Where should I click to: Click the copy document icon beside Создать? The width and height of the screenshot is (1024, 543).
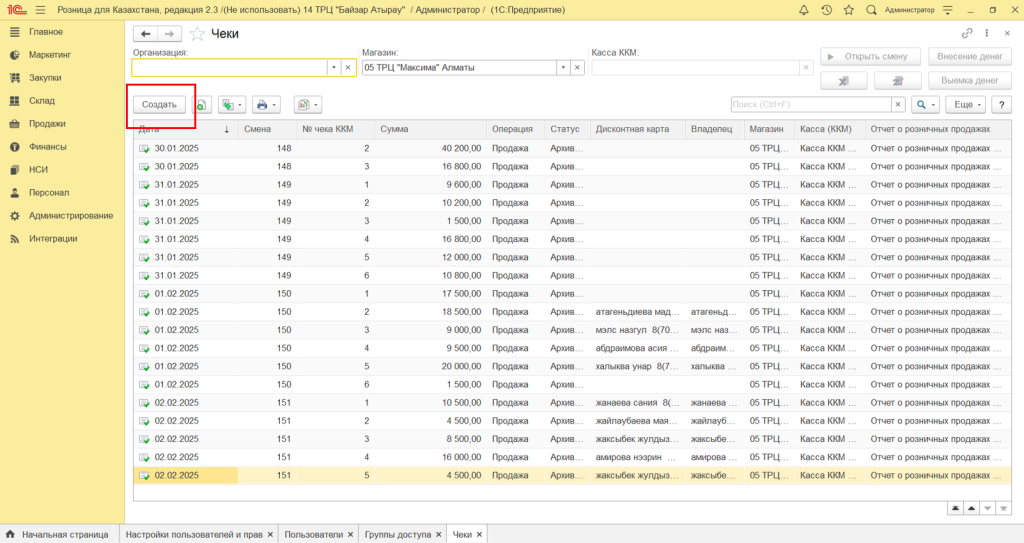pos(202,105)
